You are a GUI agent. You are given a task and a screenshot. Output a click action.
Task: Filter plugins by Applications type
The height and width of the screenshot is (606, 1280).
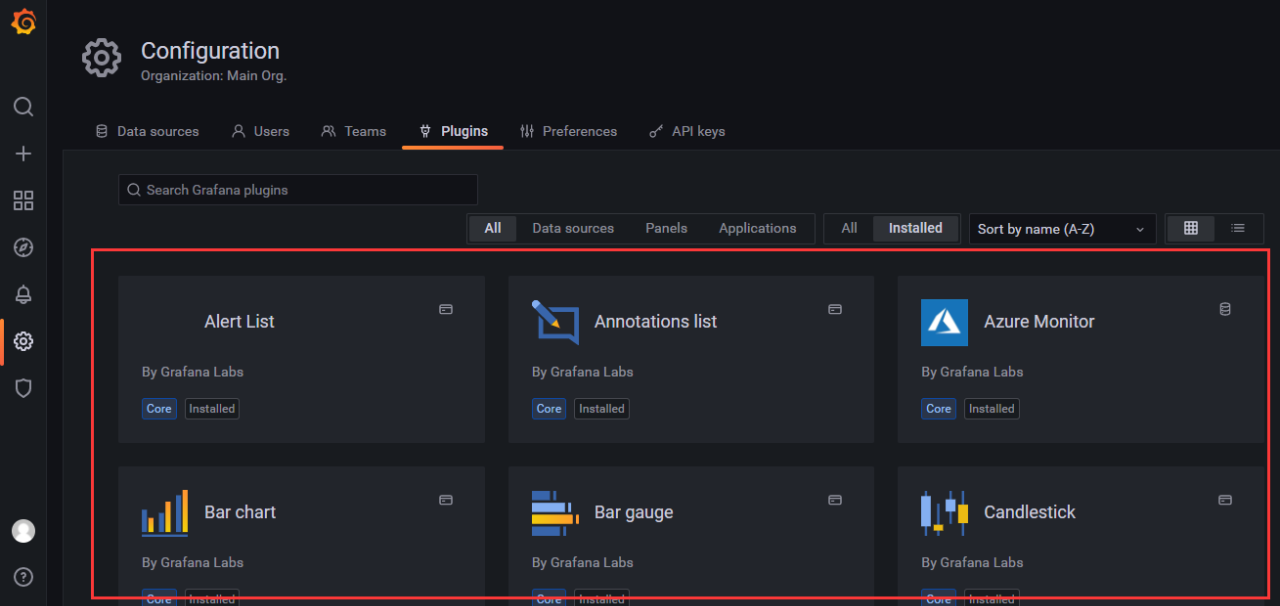757,228
